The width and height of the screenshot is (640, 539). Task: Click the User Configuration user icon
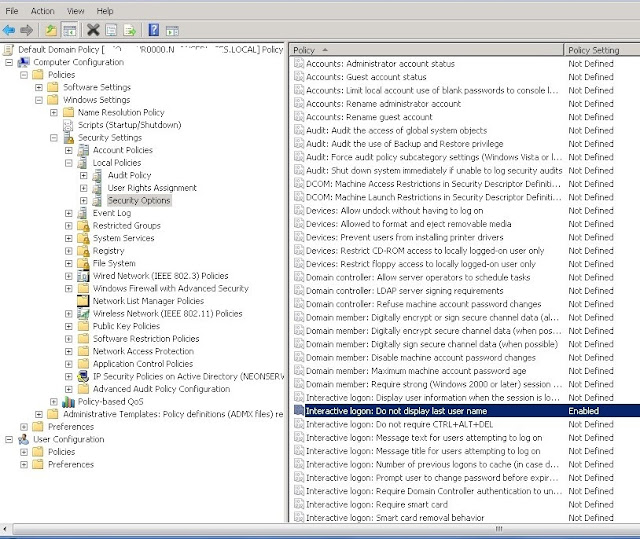pos(24,439)
